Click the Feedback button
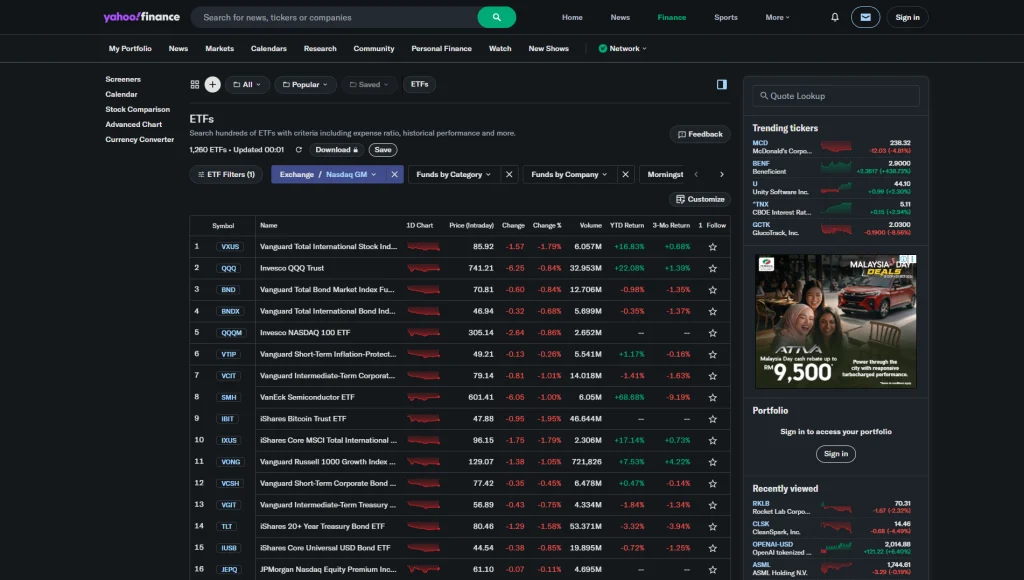This screenshot has width=1024, height=580. [x=700, y=134]
